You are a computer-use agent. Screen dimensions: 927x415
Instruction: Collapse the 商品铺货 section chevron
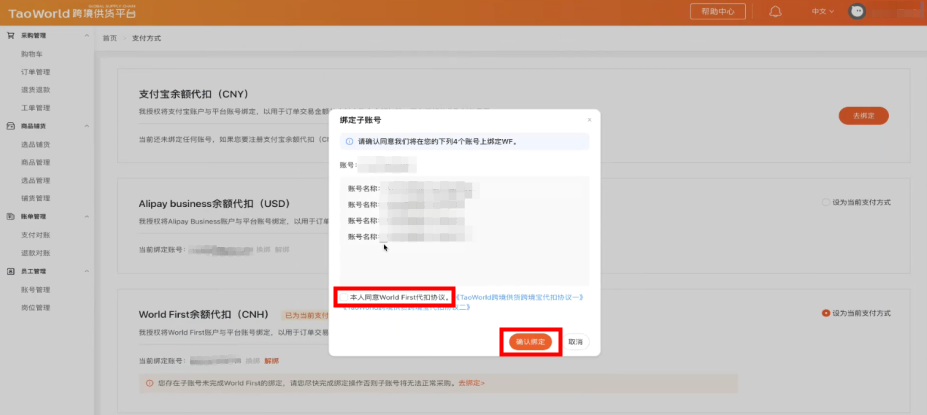(x=86, y=126)
